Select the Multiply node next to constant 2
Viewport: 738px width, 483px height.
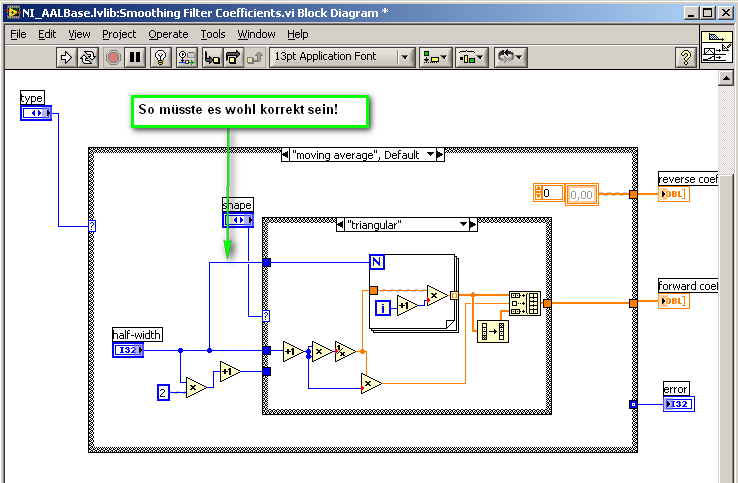196,388
